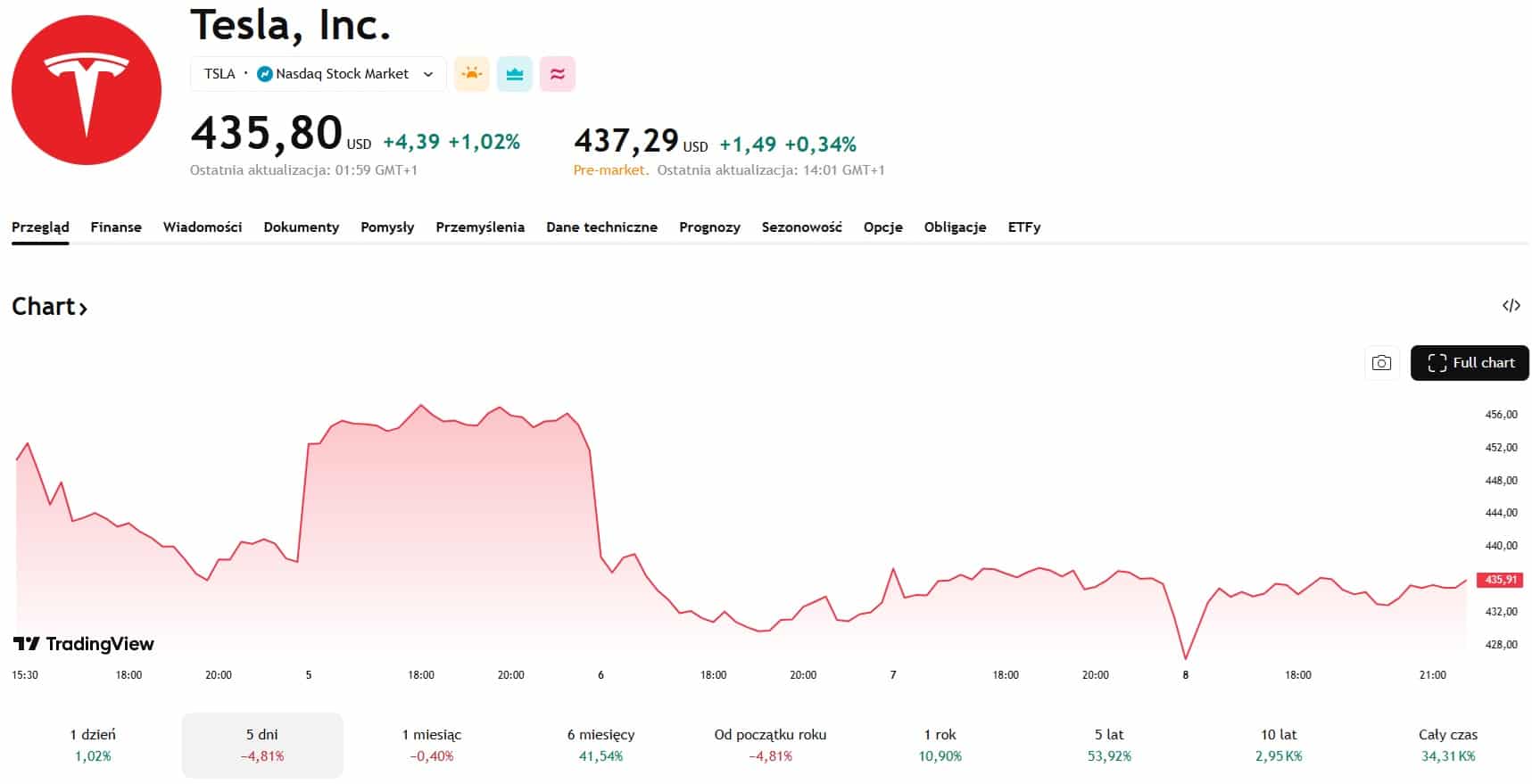Switch to the Wiadomości tab

pyautogui.click(x=203, y=227)
